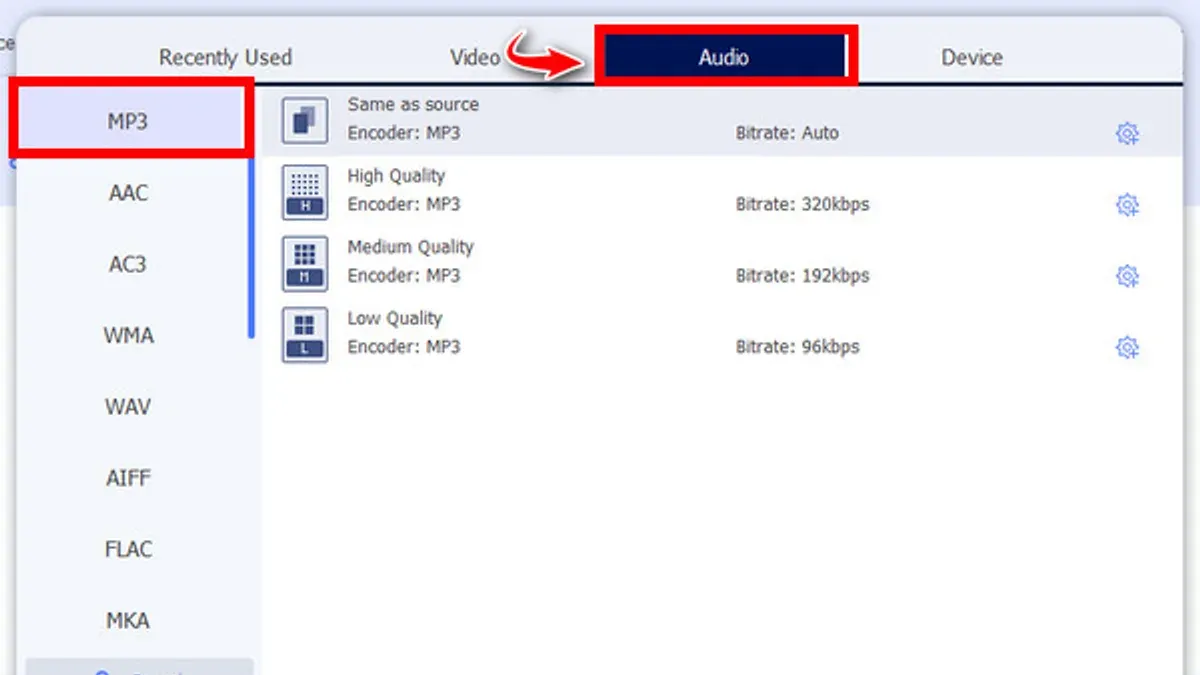The width and height of the screenshot is (1200, 675).
Task: Click the Medium Quality preset icon
Action: tap(305, 264)
